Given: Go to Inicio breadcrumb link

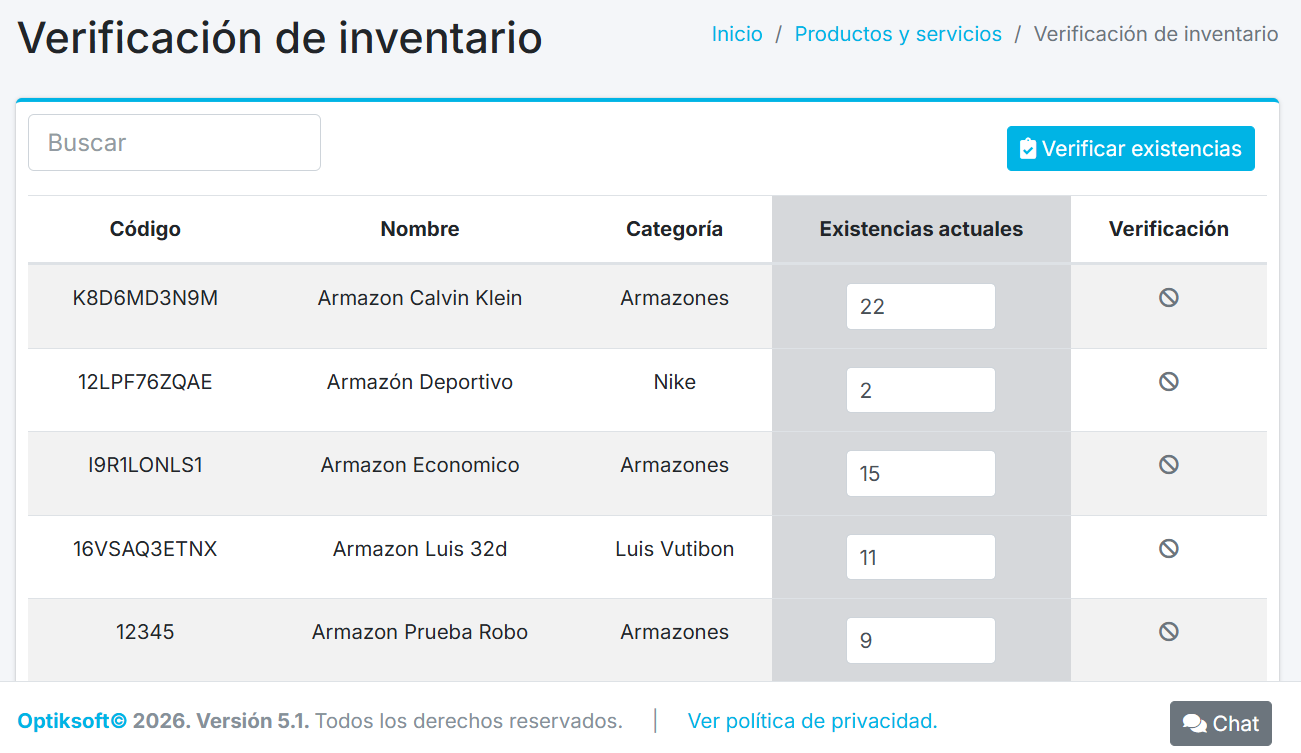Looking at the screenshot, I should (x=737, y=34).
